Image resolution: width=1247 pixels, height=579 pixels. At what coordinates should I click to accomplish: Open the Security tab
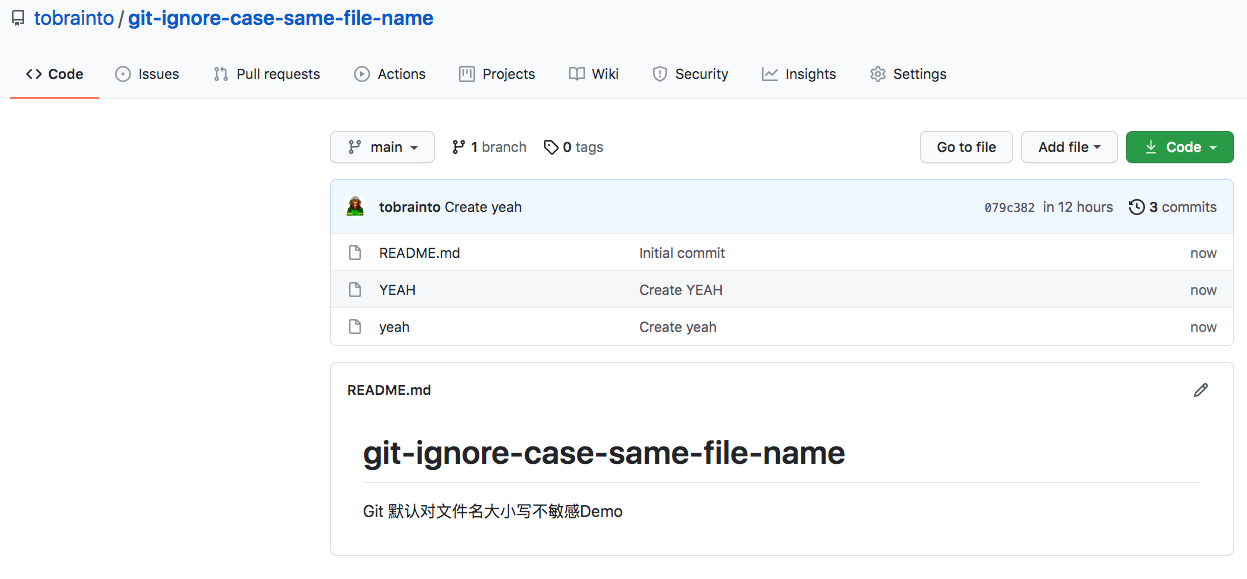[x=690, y=74]
